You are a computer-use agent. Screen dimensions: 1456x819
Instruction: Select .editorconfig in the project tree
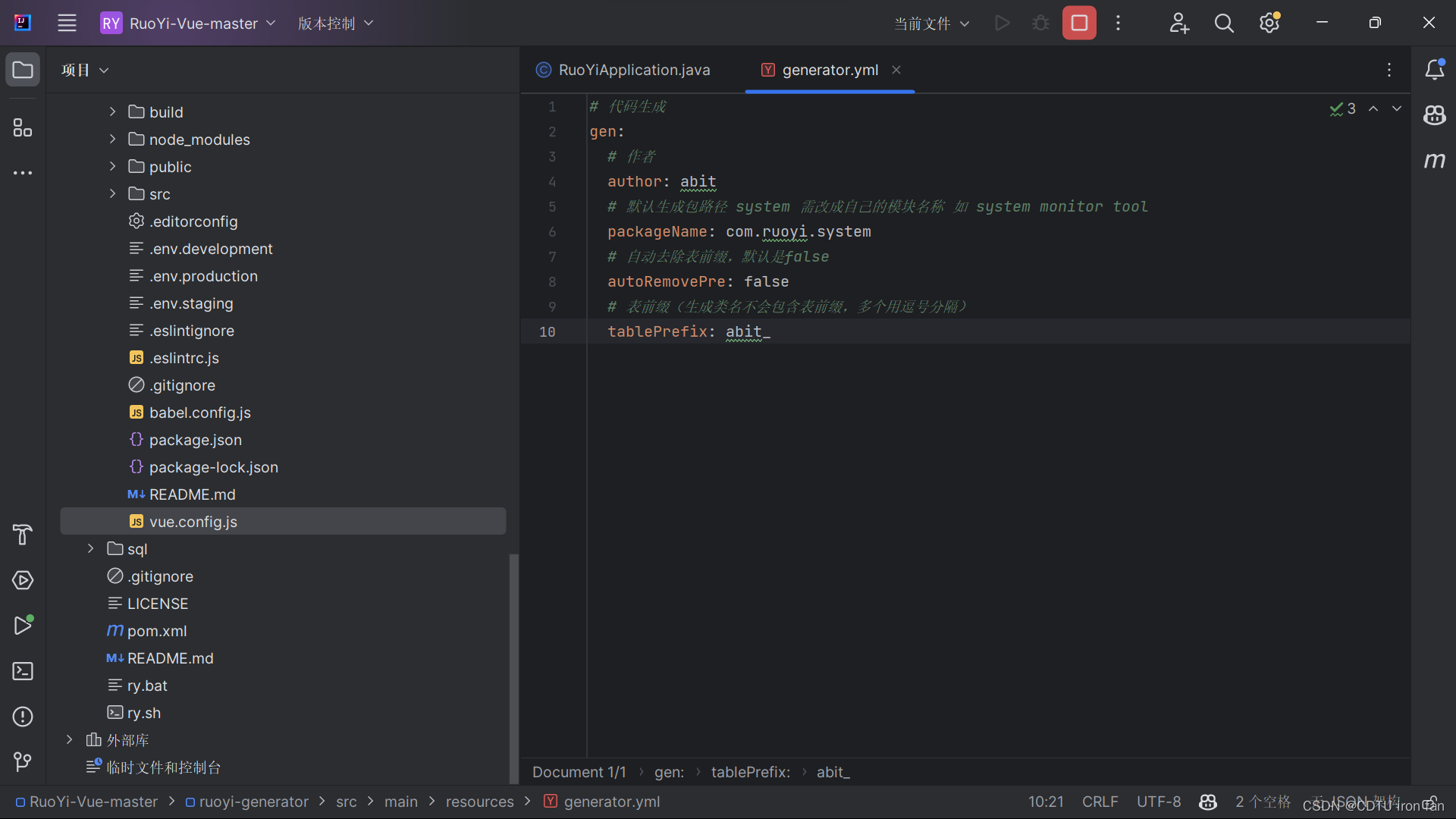click(193, 221)
